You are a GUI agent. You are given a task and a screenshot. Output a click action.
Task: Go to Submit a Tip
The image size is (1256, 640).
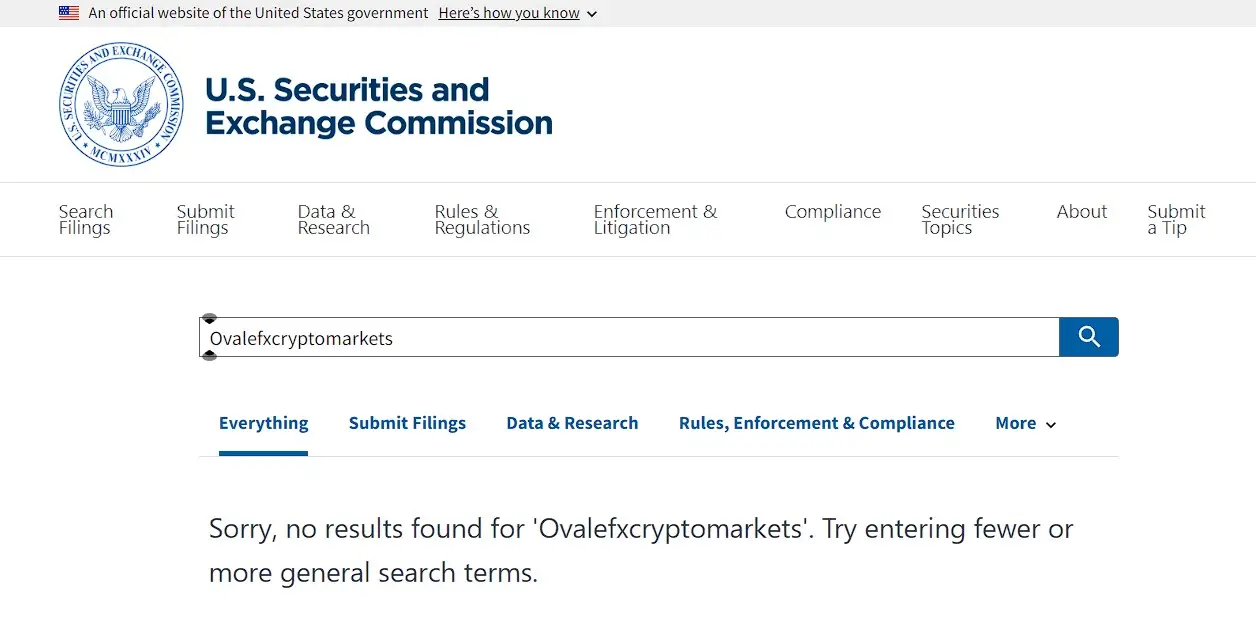1176,219
